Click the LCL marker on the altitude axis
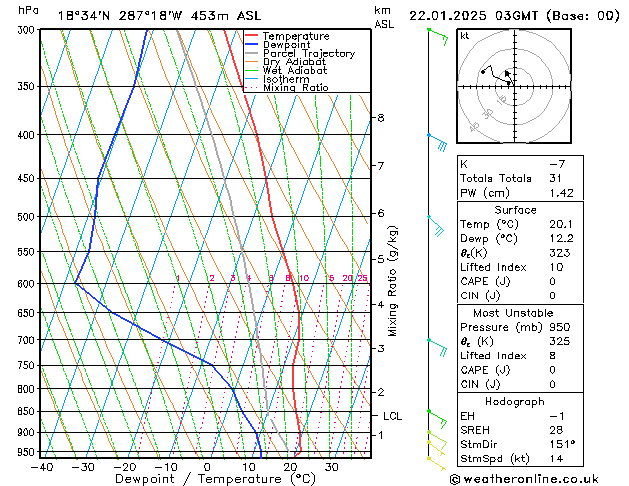Screen dimensions: 629x486 pos(392,416)
